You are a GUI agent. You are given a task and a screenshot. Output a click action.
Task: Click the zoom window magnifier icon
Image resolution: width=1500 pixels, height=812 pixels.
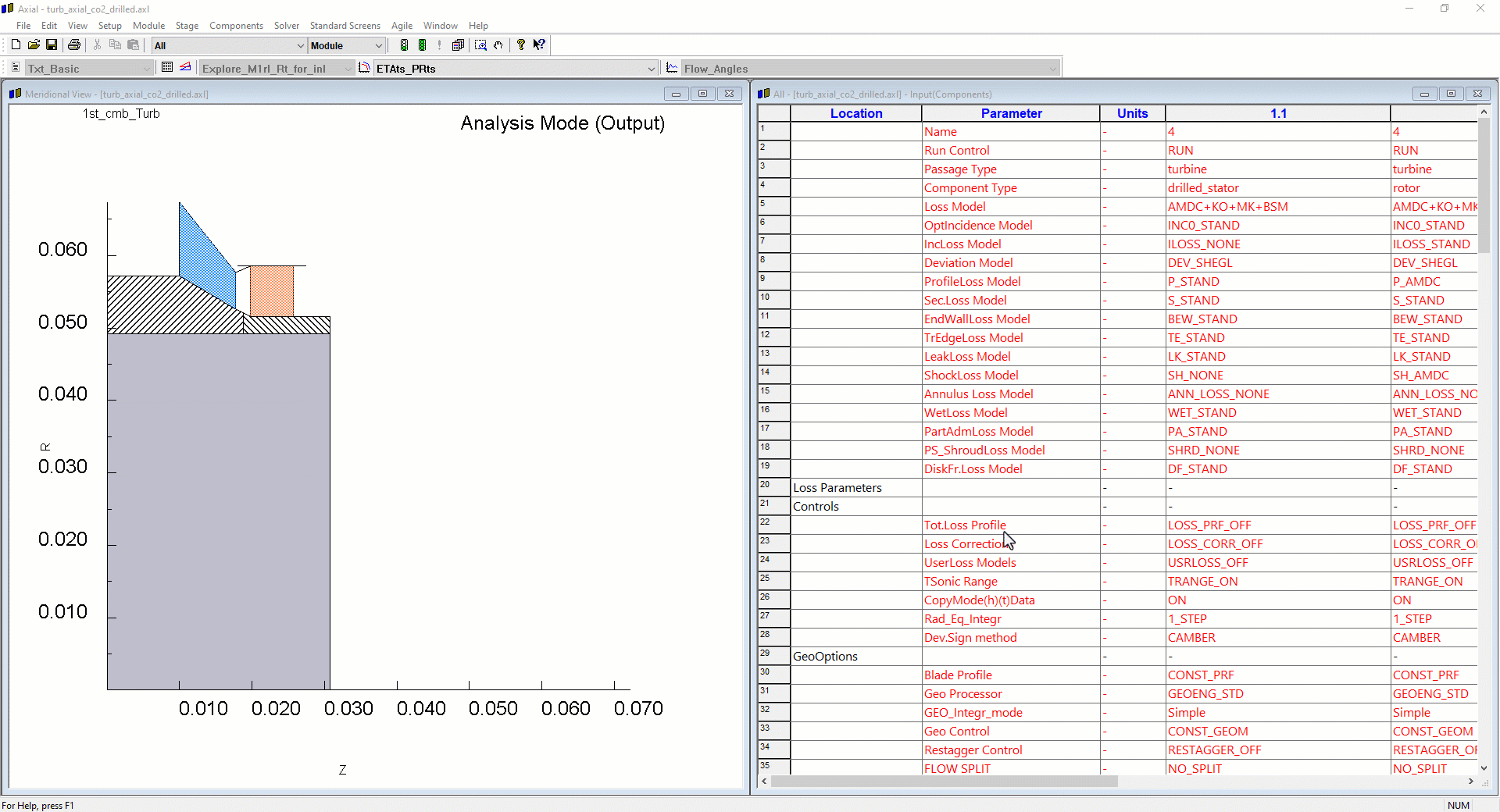coord(480,45)
